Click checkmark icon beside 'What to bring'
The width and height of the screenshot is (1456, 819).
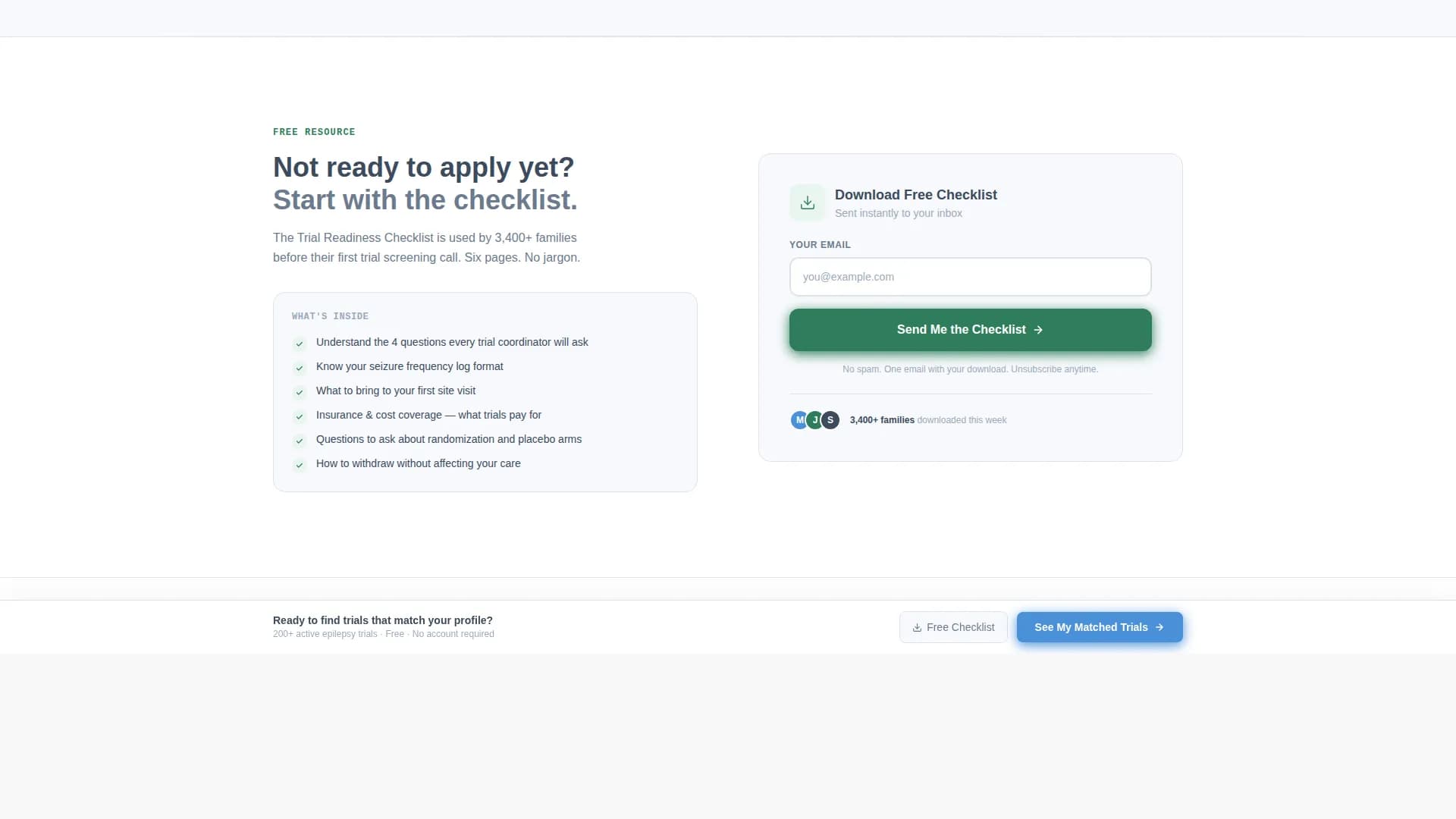pos(300,392)
